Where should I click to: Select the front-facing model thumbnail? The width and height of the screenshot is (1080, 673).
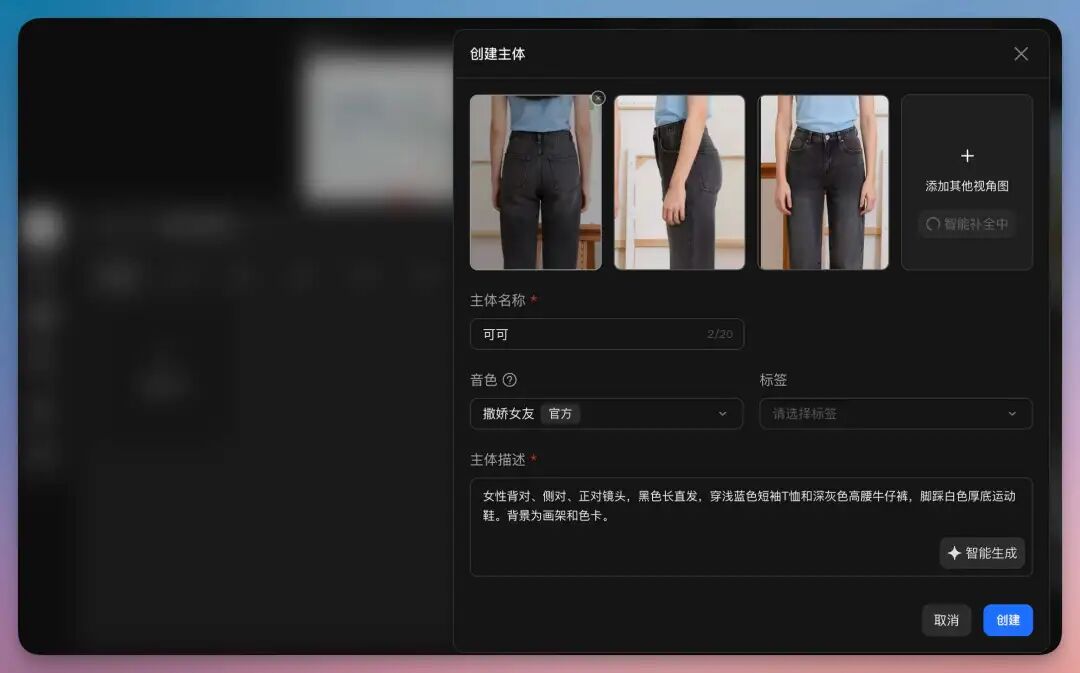click(823, 181)
